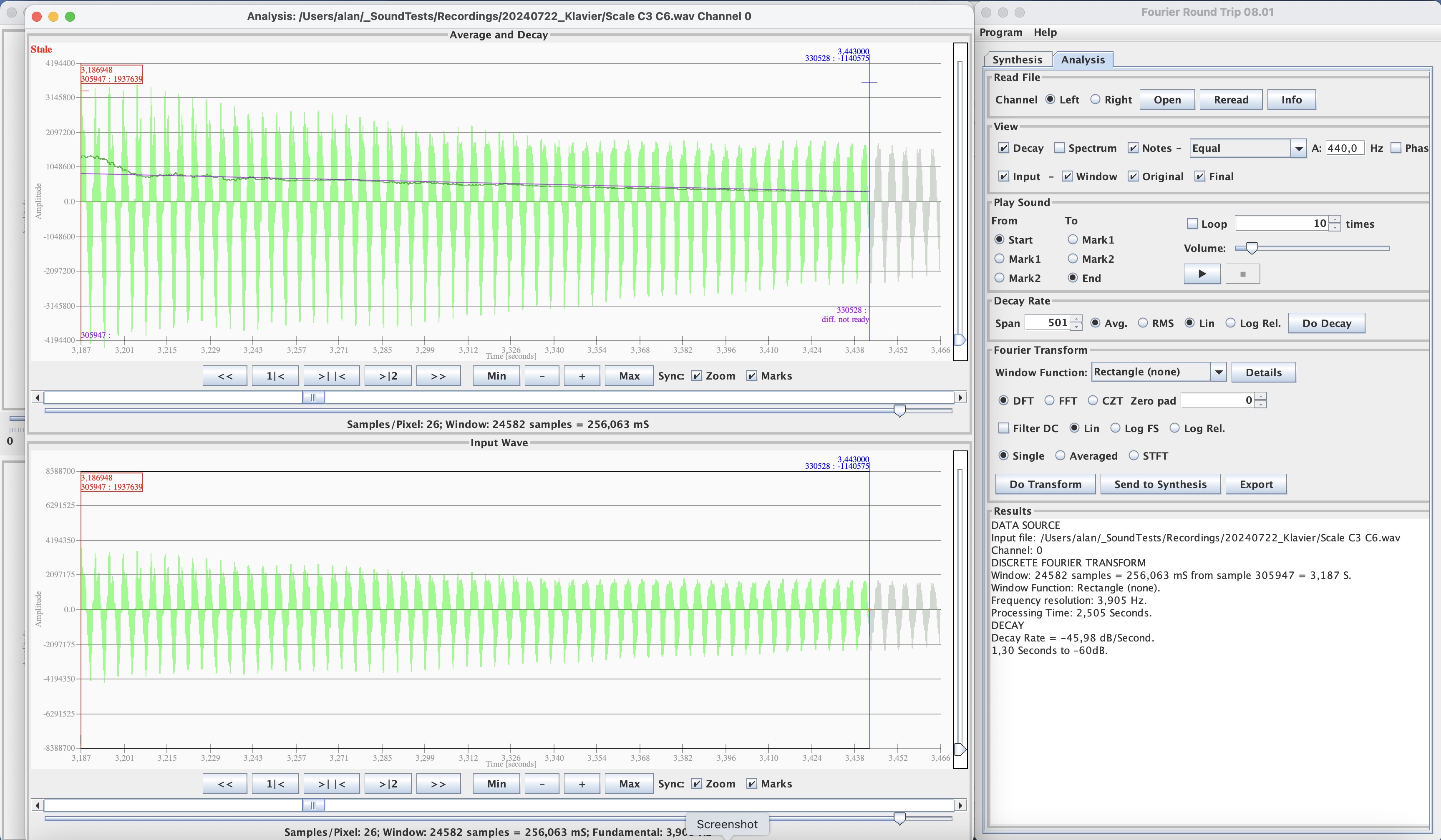Click '1|<' jump to mark 1 in Average and Decay

coord(275,376)
